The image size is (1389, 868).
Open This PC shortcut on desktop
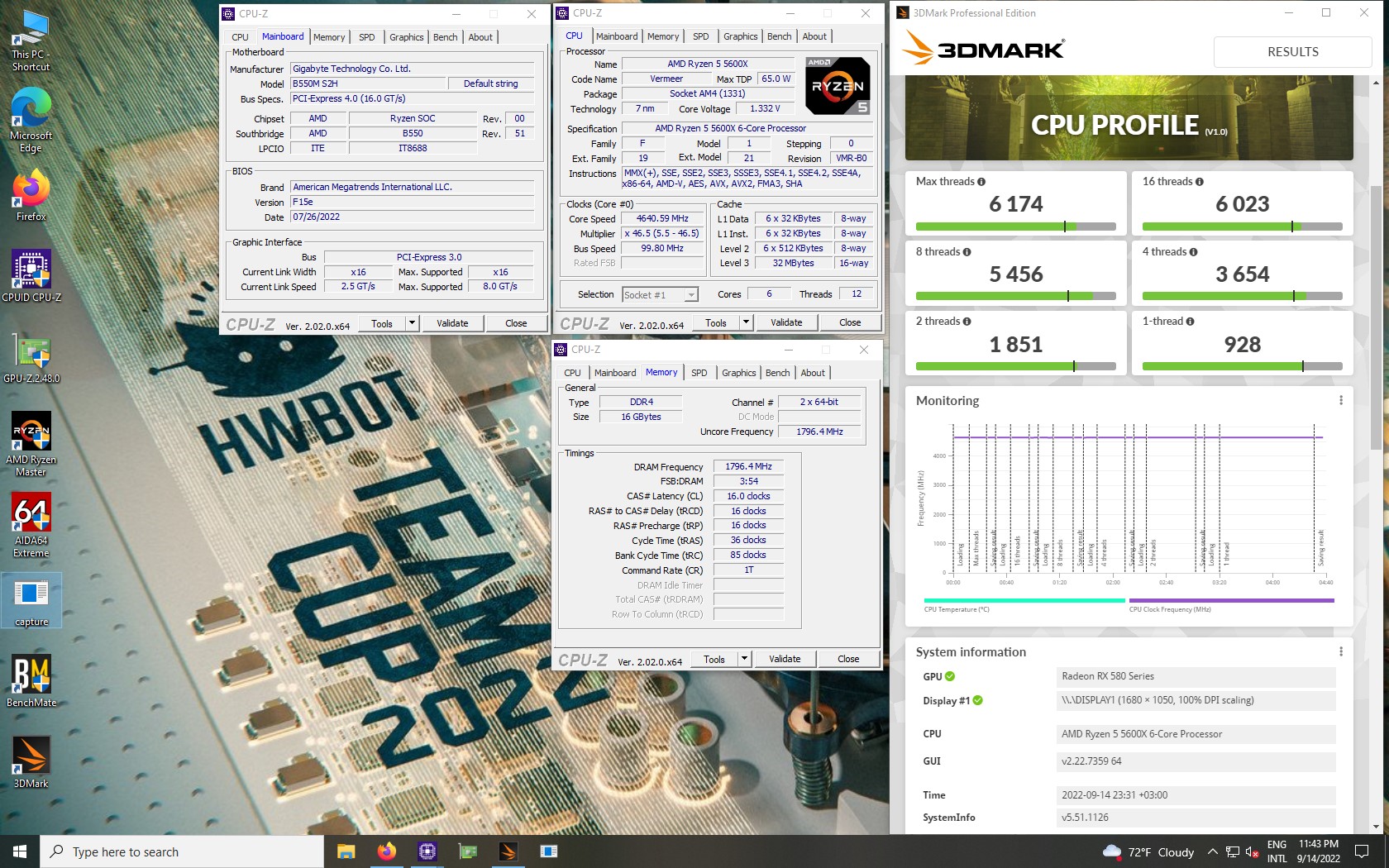pos(31,41)
